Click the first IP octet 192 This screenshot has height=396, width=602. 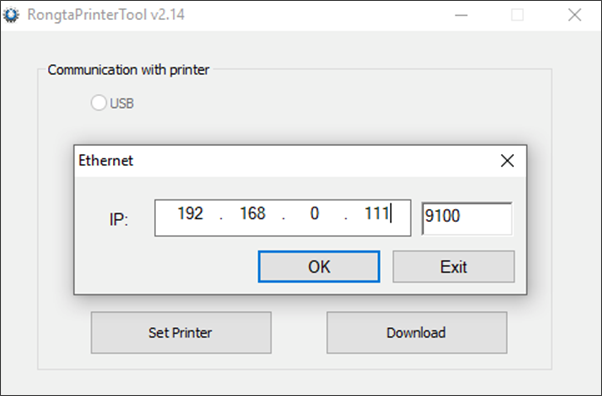tap(190, 214)
